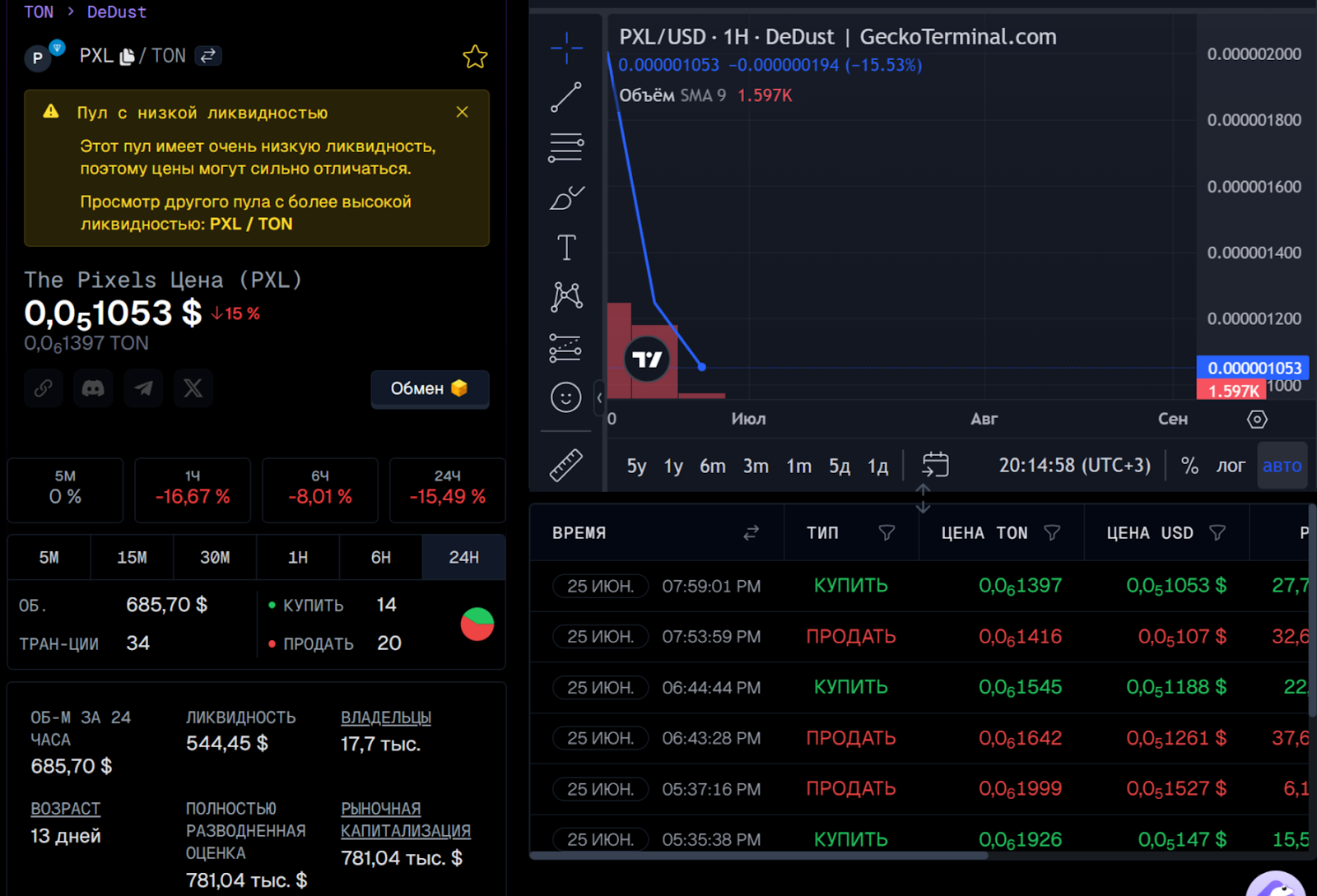
Task: Select the trend line drawing tool
Action: [566, 97]
